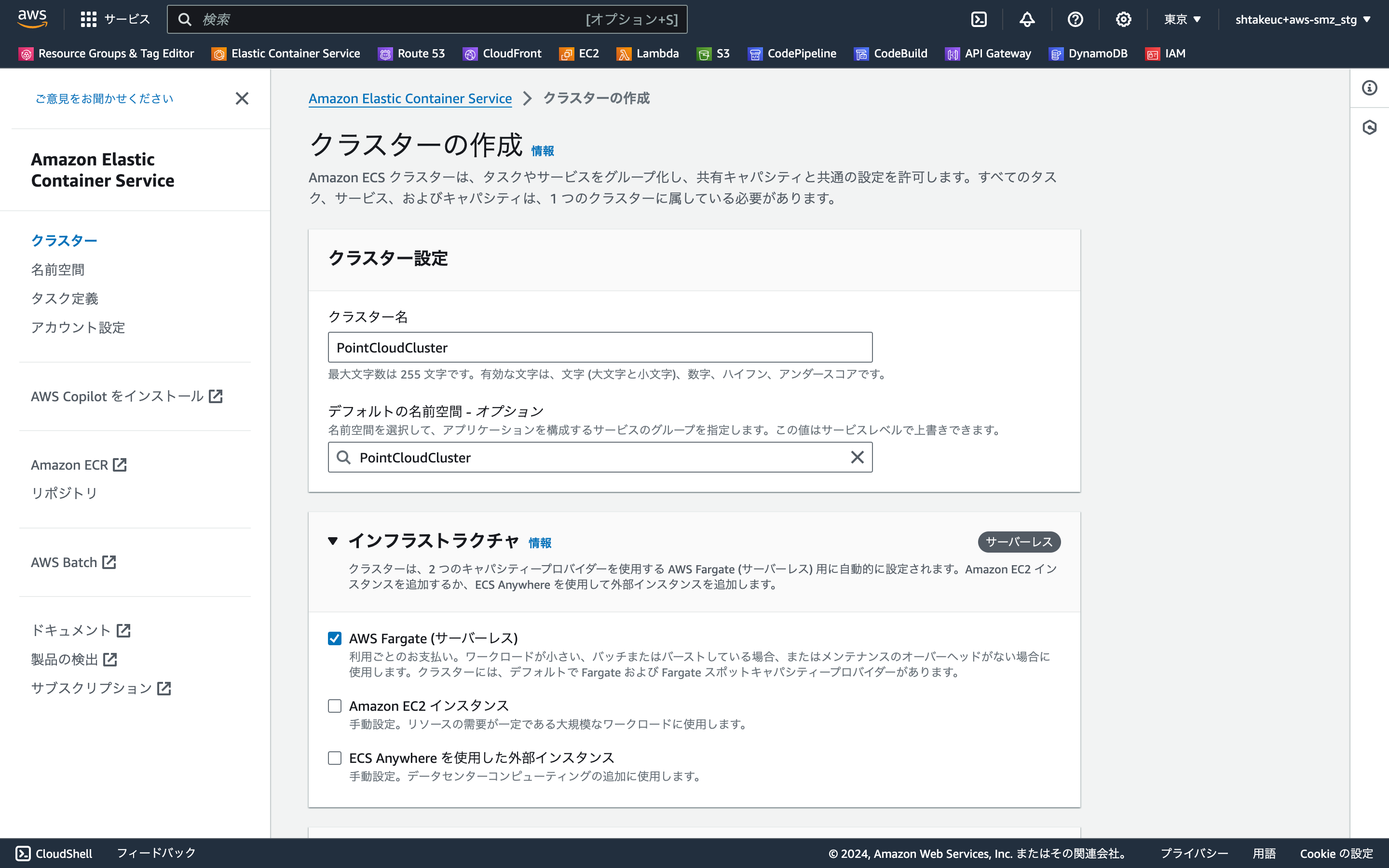Viewport: 1389px width, 868px height.
Task: Open the hexagon tools panel icon on right
Action: pyautogui.click(x=1370, y=127)
